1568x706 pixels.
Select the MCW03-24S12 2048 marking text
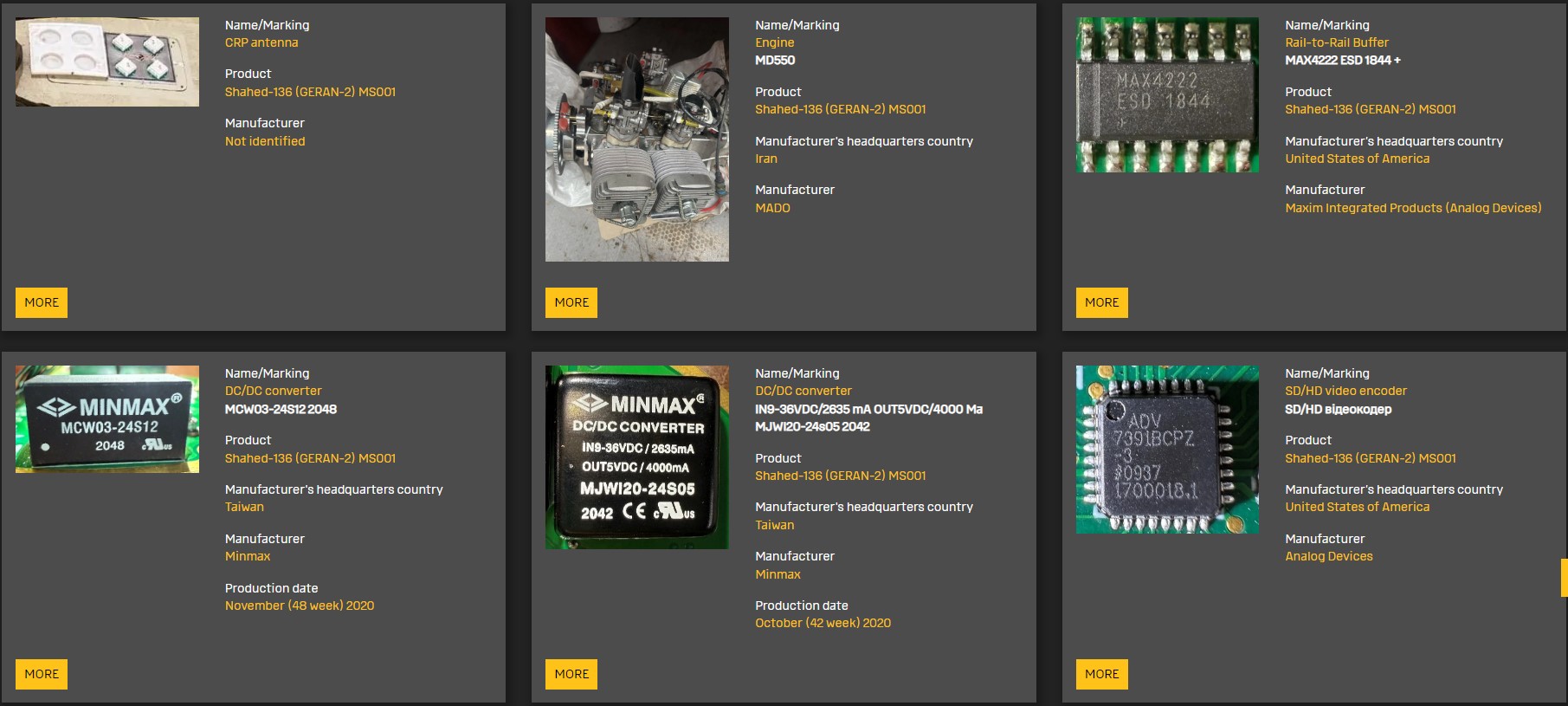coord(281,409)
